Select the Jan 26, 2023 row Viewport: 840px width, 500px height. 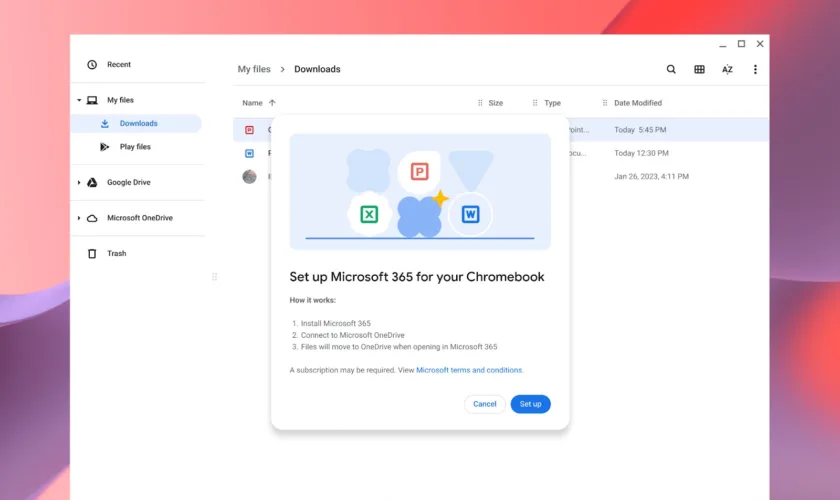(500, 176)
